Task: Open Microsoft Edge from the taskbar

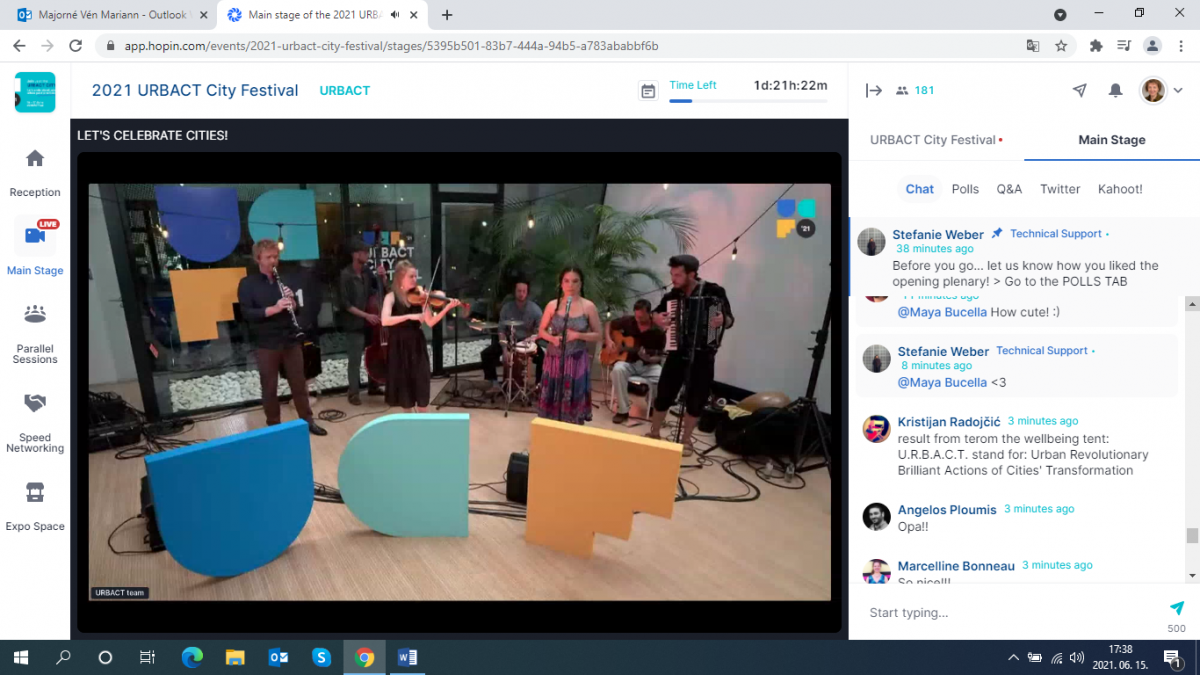Action: (x=192, y=657)
